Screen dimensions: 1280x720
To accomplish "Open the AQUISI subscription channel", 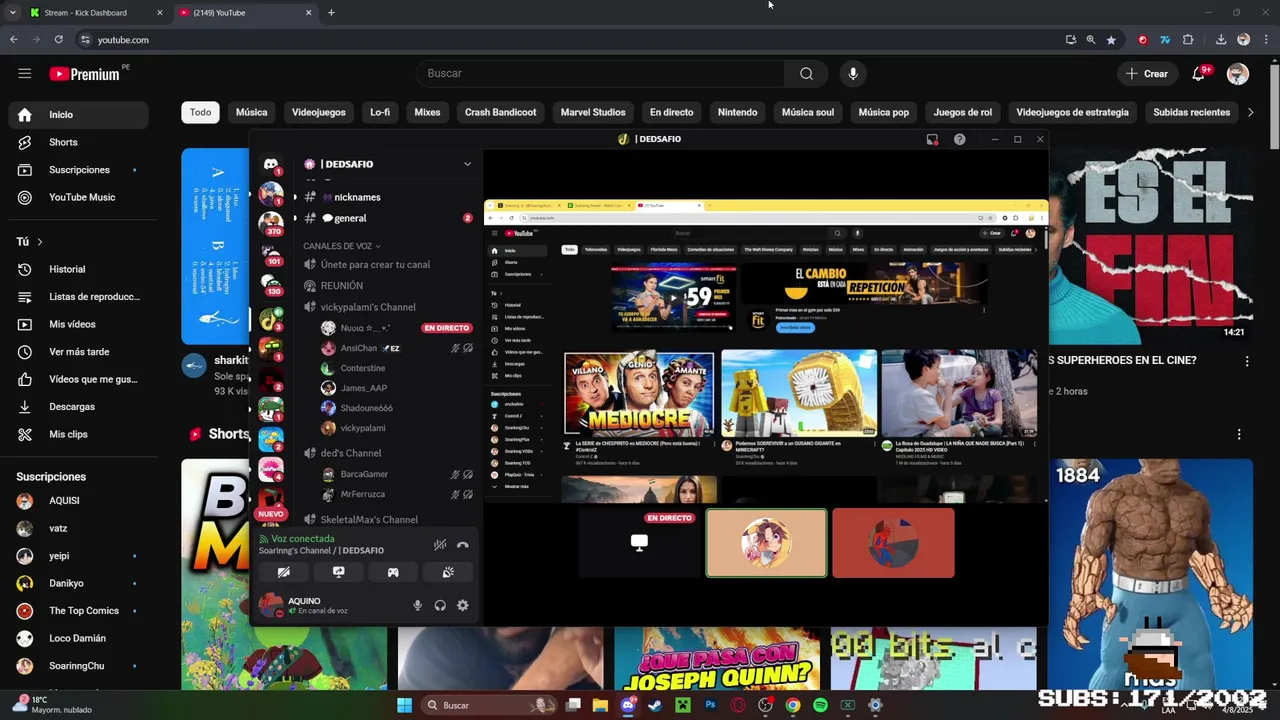I will [78, 500].
